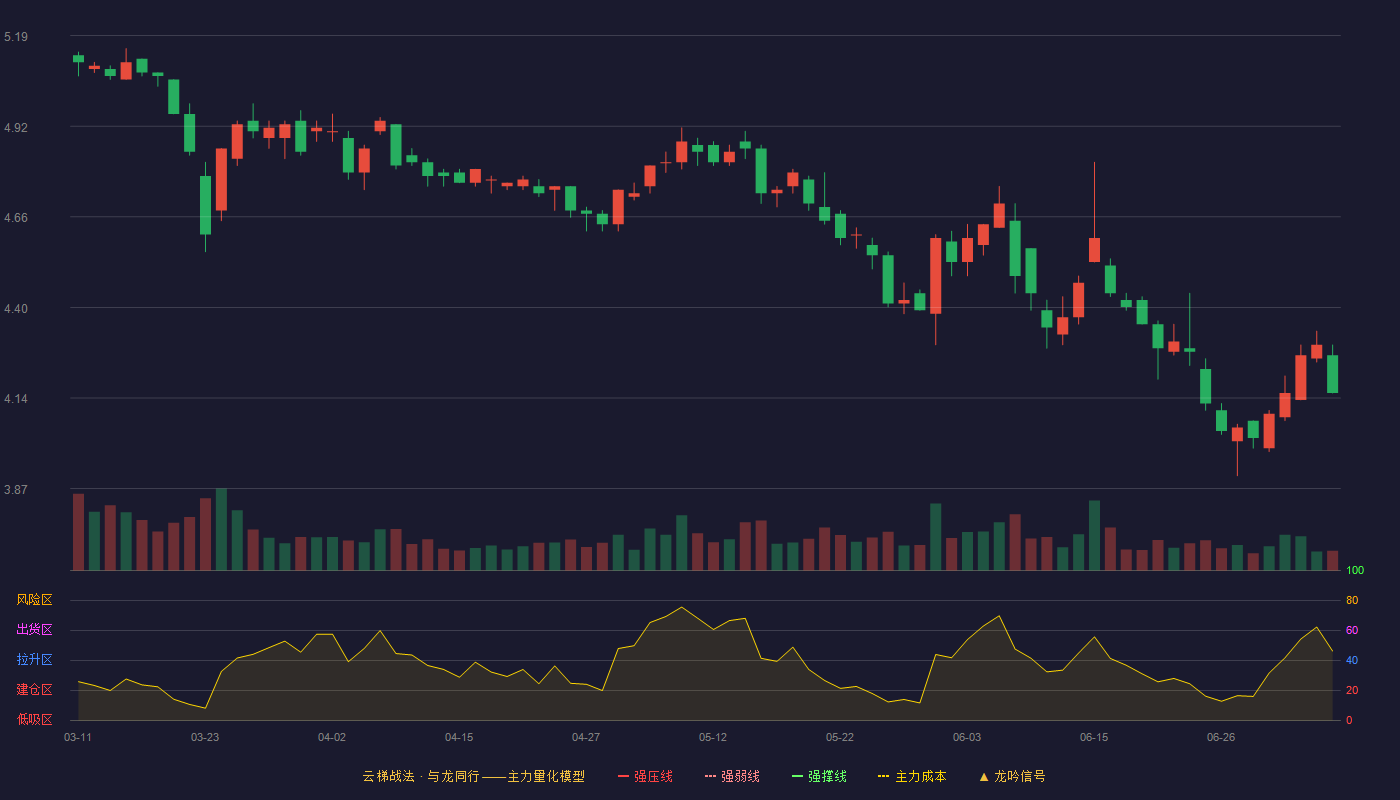Click the 风险区 zone label
The width and height of the screenshot is (1400, 800).
tap(34, 600)
